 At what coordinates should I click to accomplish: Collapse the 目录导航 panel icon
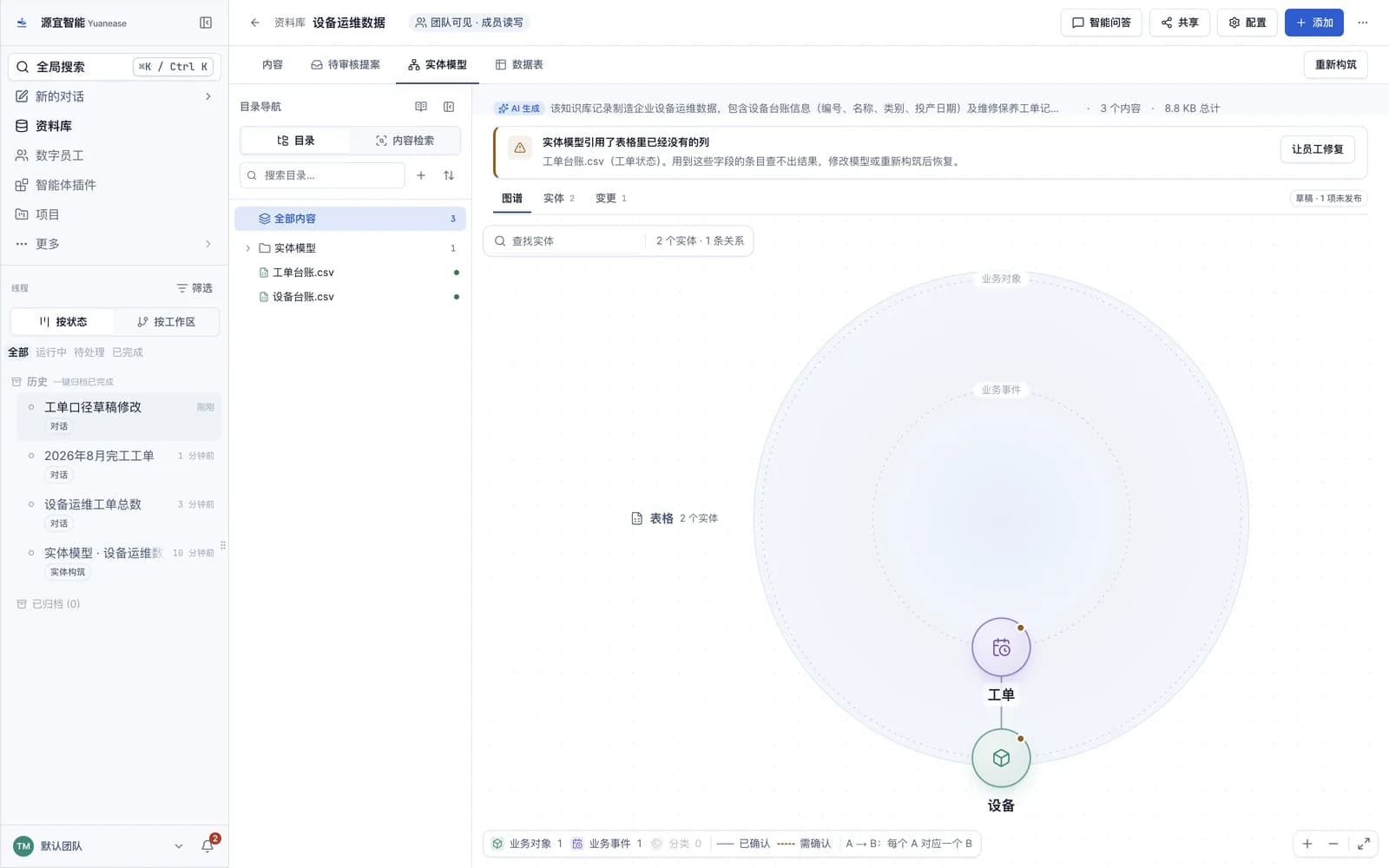pyautogui.click(x=449, y=107)
